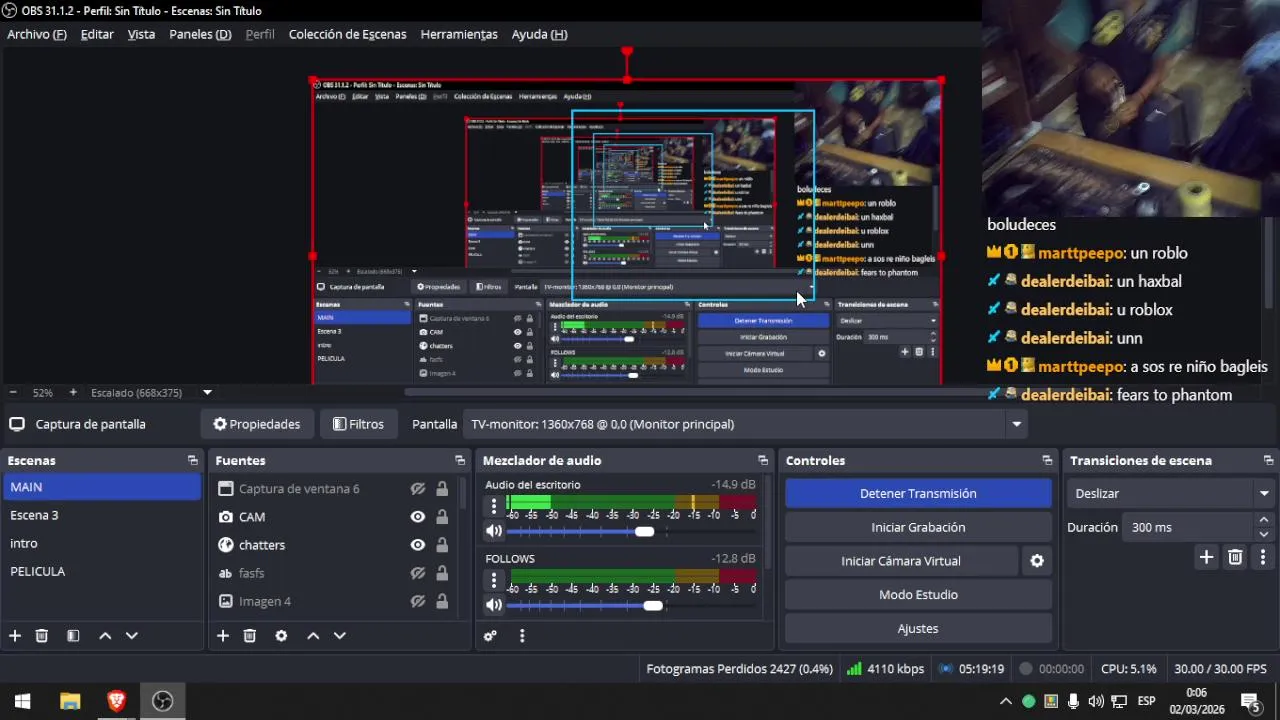The image size is (1280, 720).
Task: Open source Filtros button
Action: pos(358,424)
